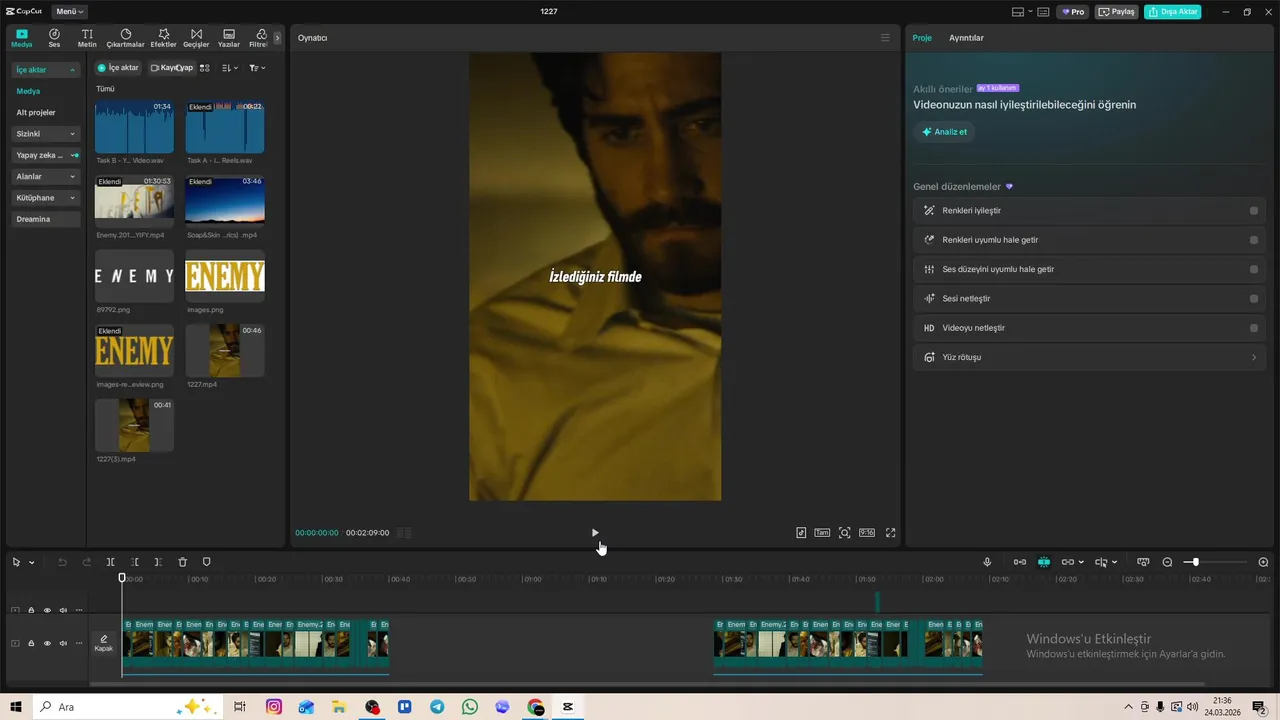This screenshot has height=720, width=1280.
Task: Click the delete right (trim end) icon
Action: click(x=158, y=562)
